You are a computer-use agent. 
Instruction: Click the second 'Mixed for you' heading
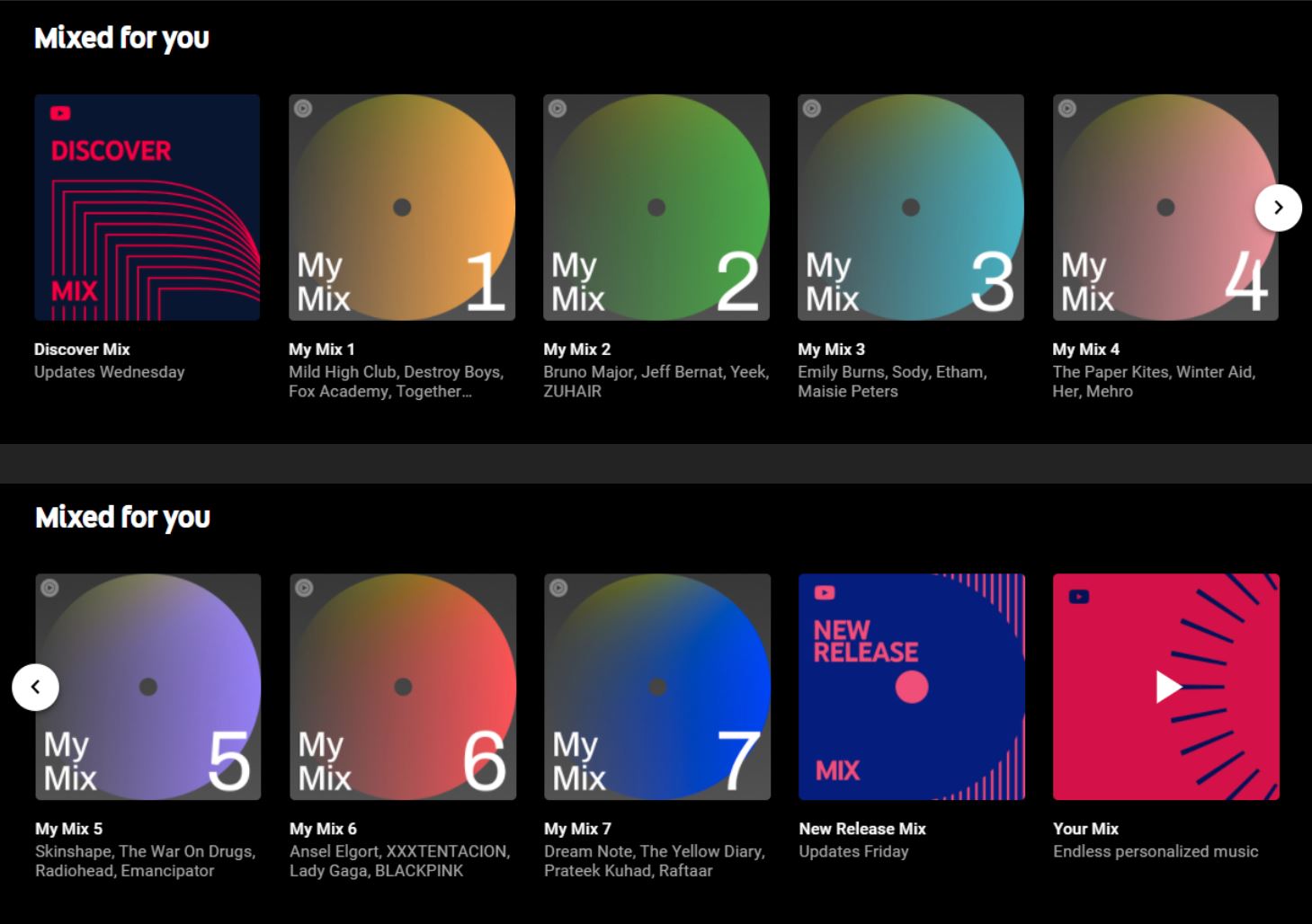tap(122, 517)
